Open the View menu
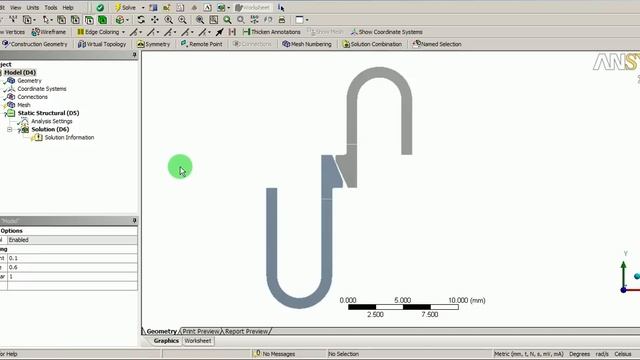The width and height of the screenshot is (640, 360). [x=16, y=7]
